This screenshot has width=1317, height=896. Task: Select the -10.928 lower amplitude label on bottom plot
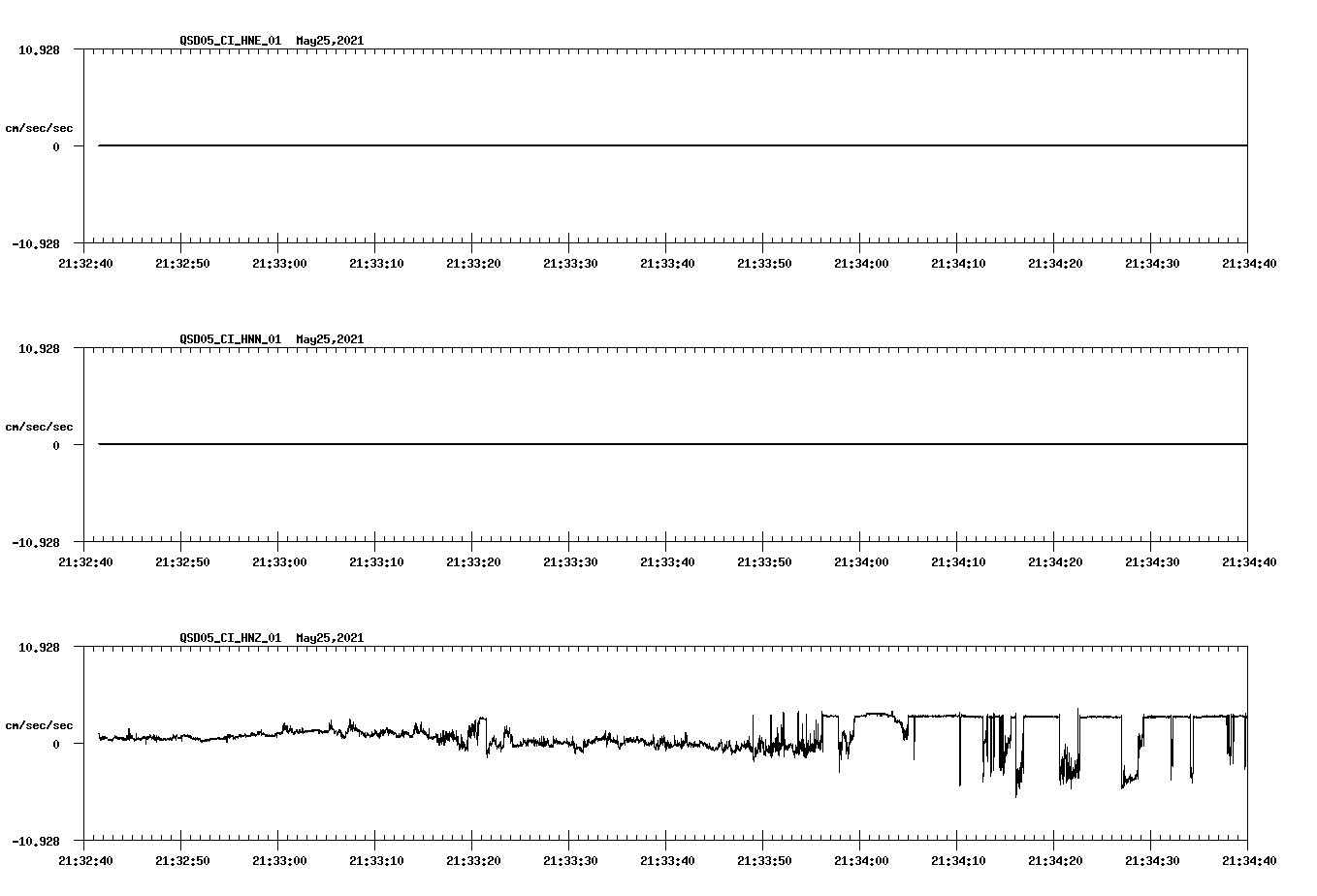coord(37,843)
